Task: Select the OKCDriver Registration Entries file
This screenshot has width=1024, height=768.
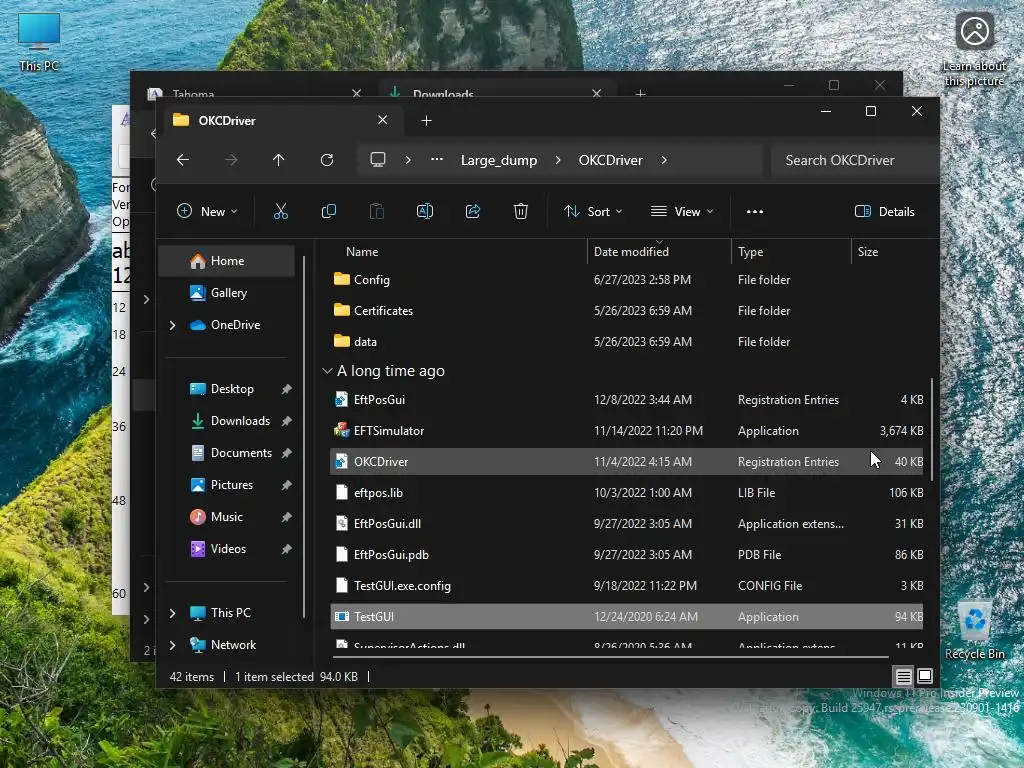Action: pos(627,462)
